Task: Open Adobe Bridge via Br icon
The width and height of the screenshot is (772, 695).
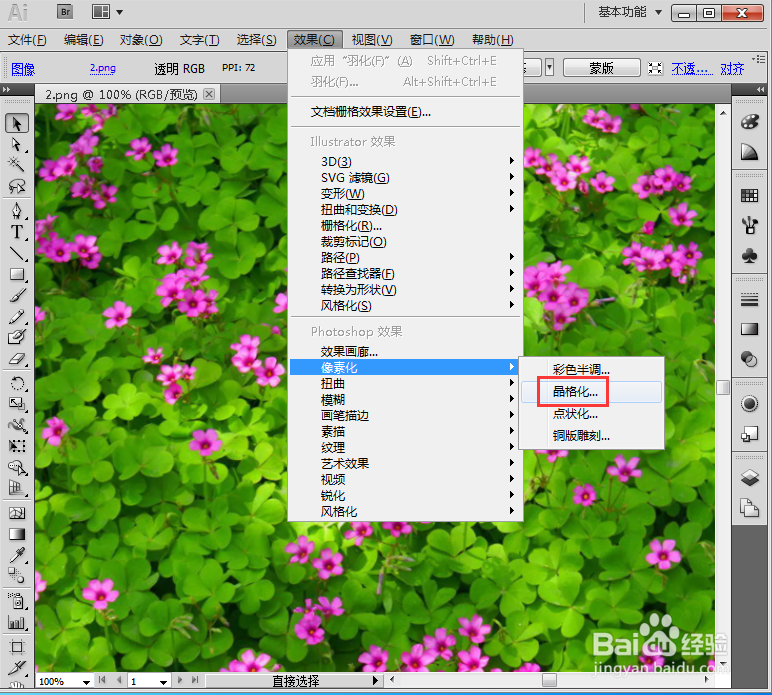Action: 64,12
